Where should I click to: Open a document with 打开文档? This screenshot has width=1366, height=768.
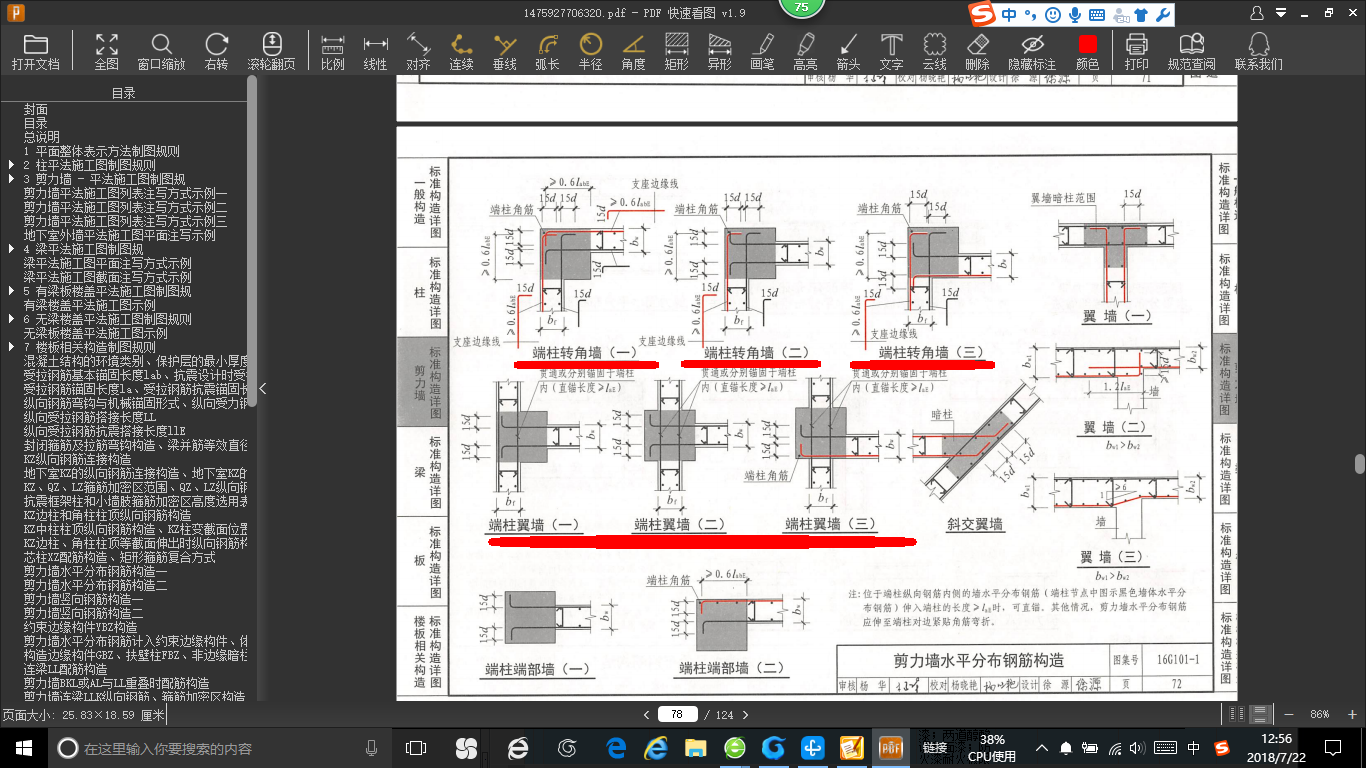tap(36, 51)
